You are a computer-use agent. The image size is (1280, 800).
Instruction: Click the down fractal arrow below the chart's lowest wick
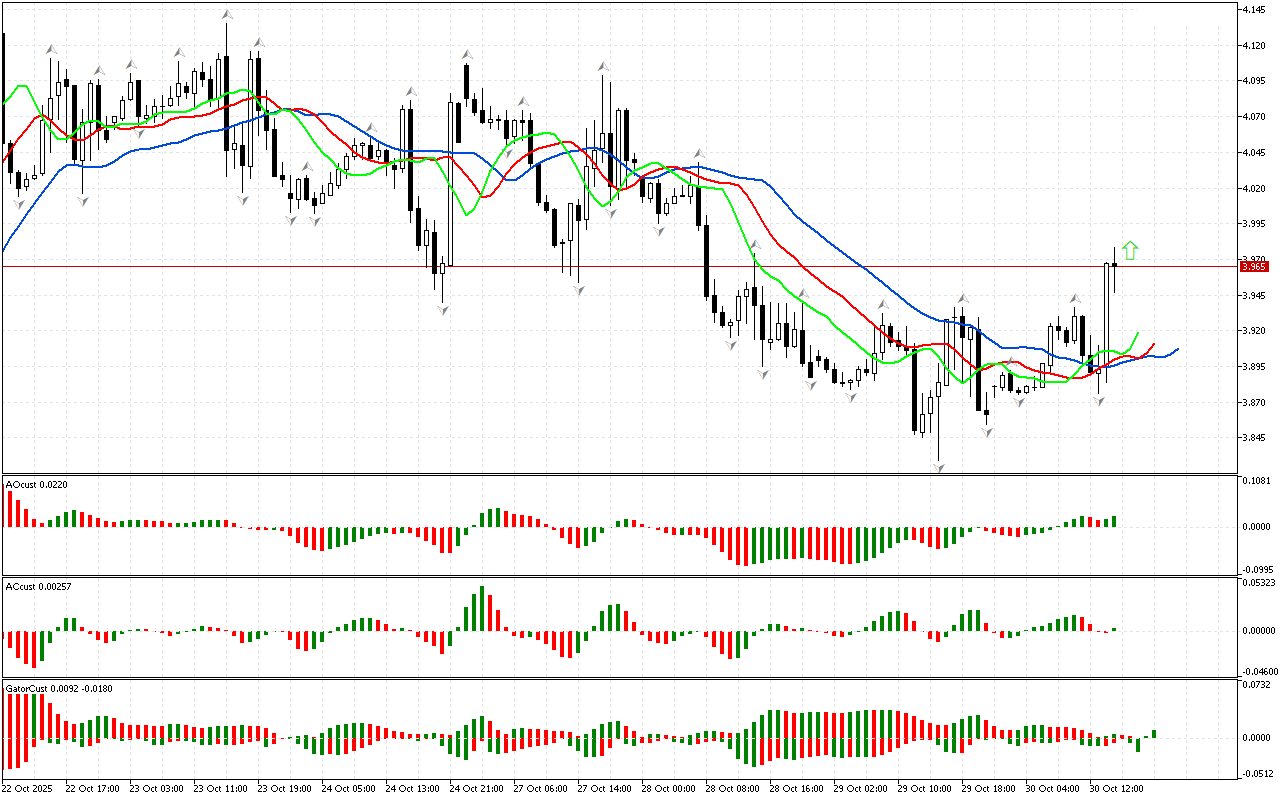[938, 467]
